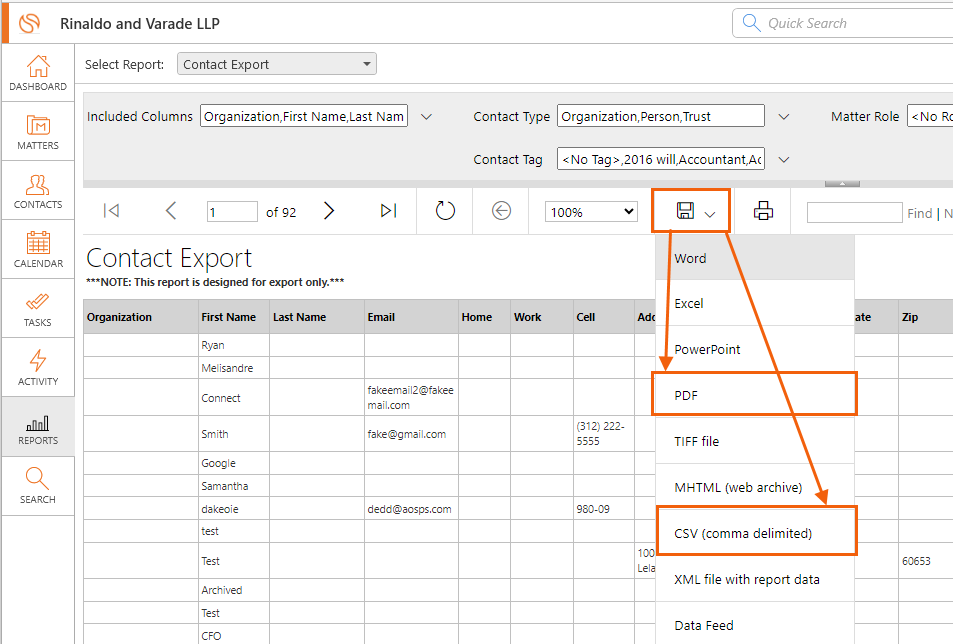
Task: Click the Included Columns text field
Action: (304, 116)
